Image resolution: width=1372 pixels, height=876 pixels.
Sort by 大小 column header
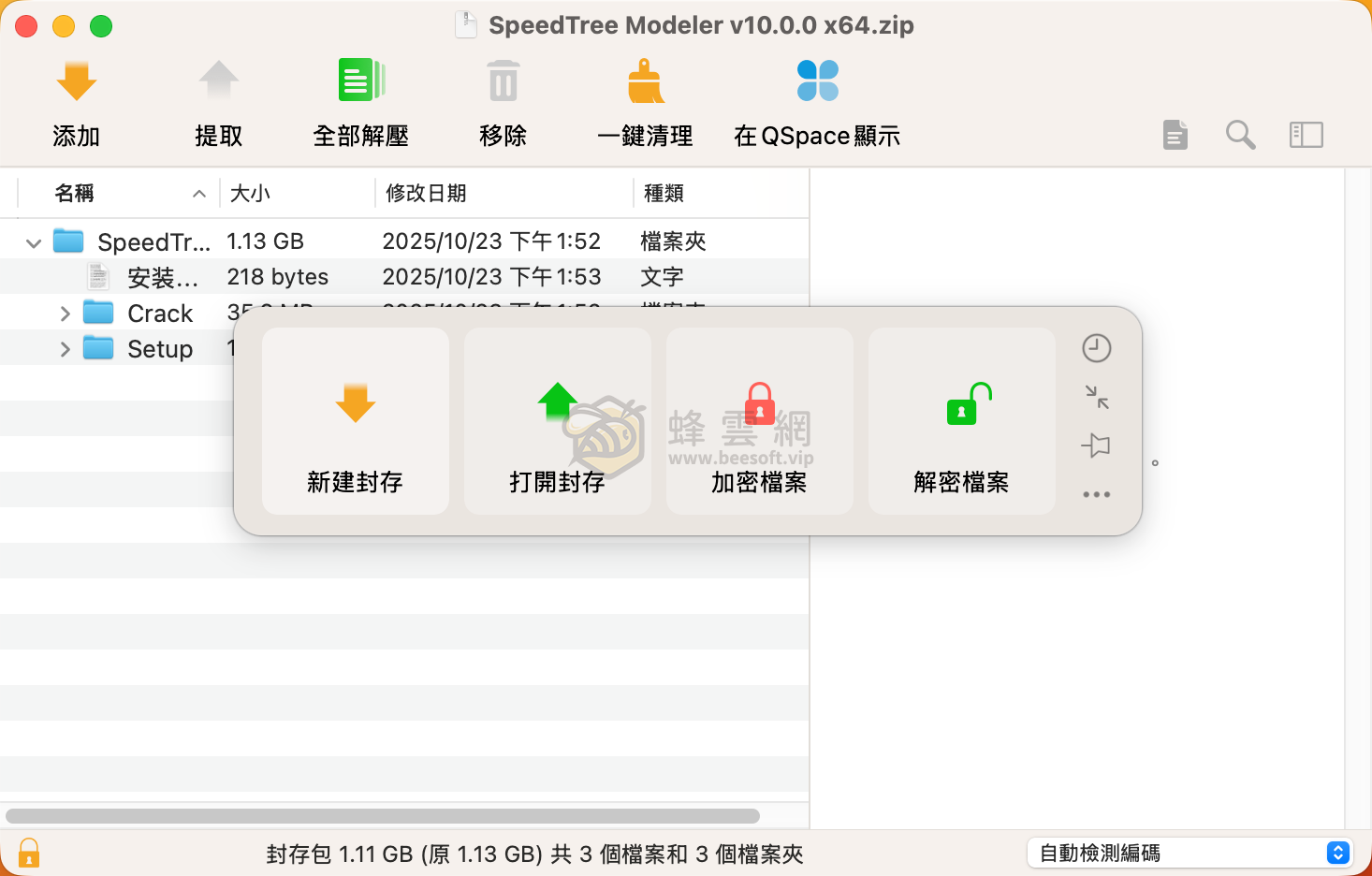(297, 194)
